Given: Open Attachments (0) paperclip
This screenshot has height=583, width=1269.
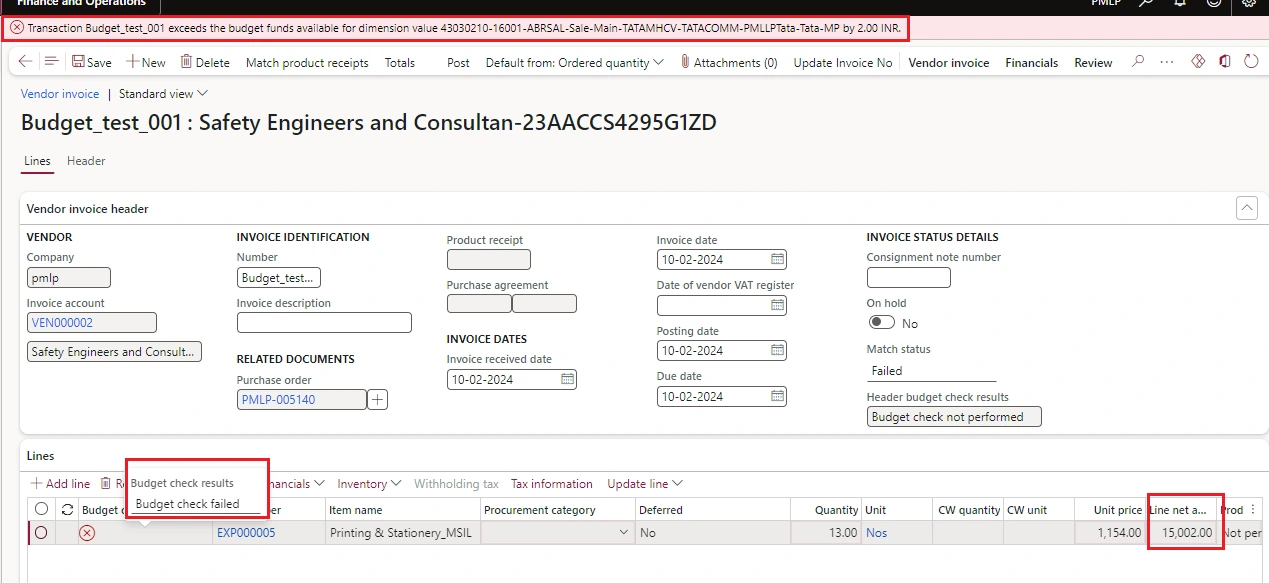Looking at the screenshot, I should [729, 62].
